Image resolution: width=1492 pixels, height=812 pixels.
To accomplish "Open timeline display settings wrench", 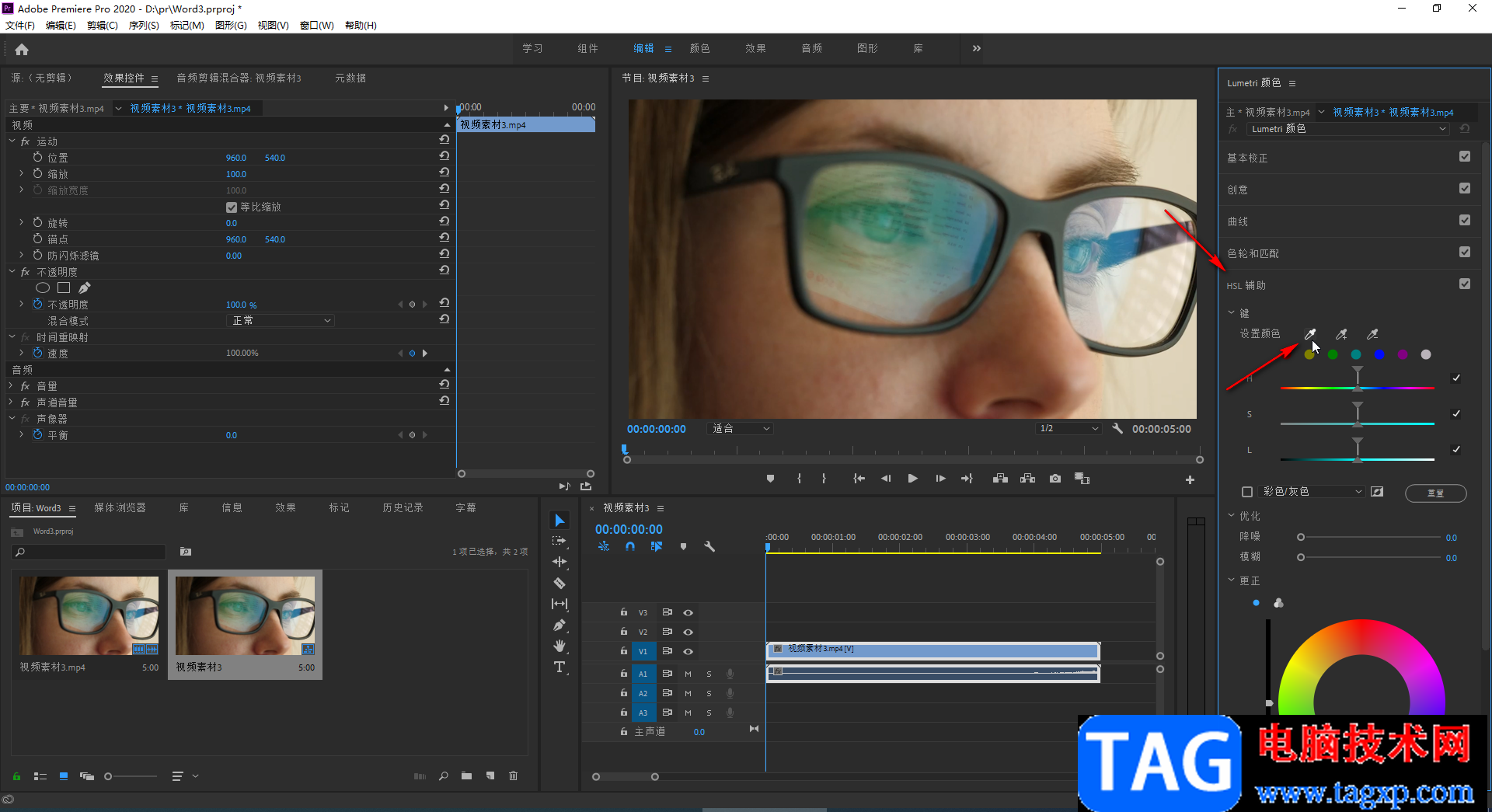I will (709, 546).
